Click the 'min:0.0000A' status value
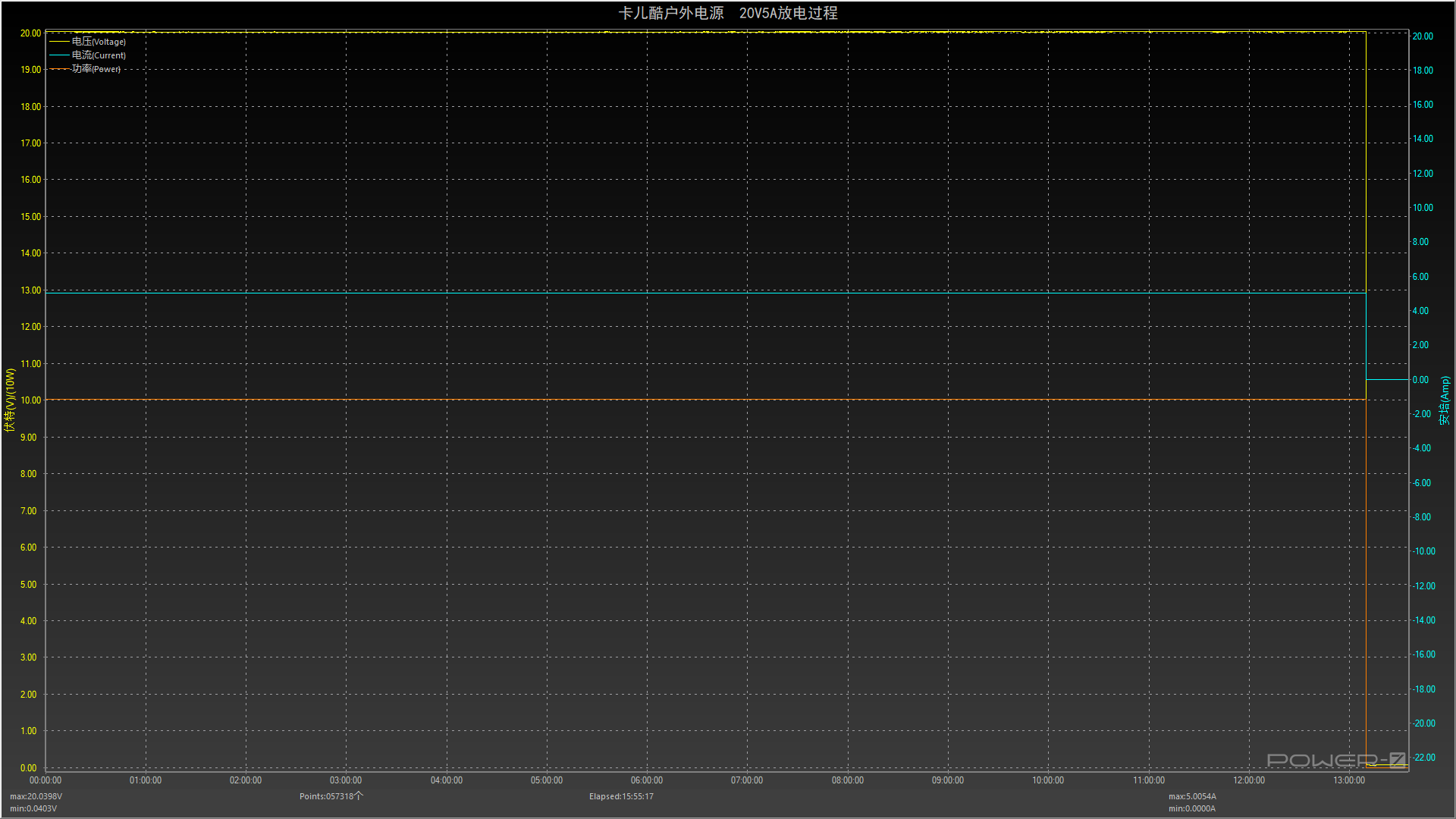This screenshot has height=819, width=1456. pyautogui.click(x=1192, y=808)
